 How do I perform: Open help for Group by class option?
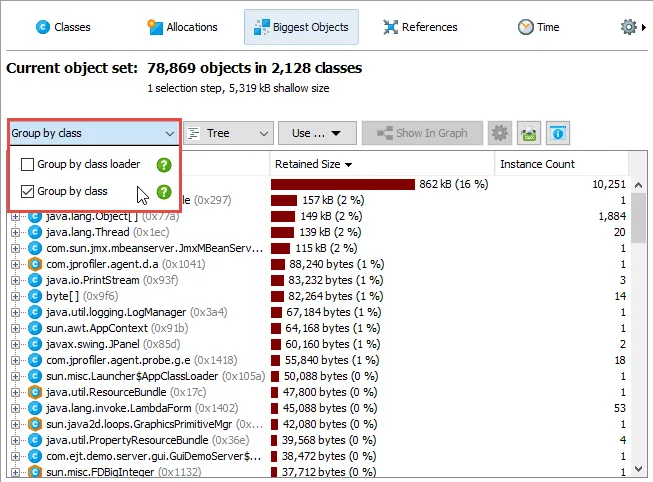(x=164, y=192)
